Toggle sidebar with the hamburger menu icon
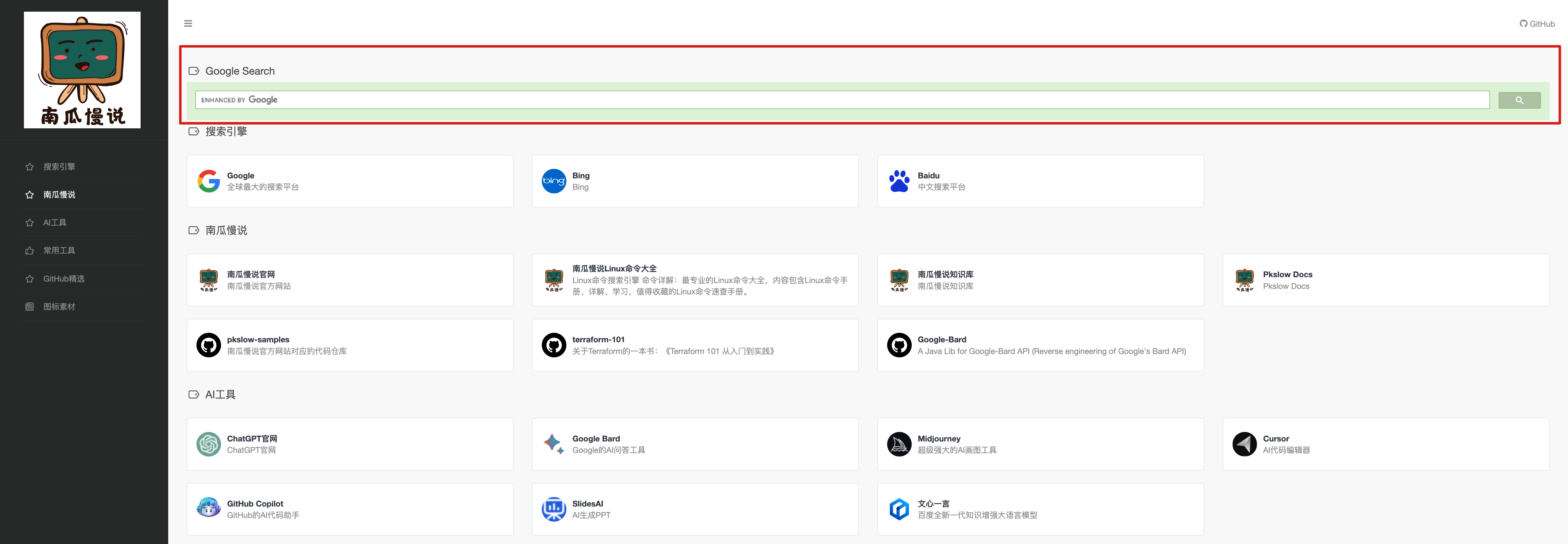The width and height of the screenshot is (1568, 544). coord(188,24)
